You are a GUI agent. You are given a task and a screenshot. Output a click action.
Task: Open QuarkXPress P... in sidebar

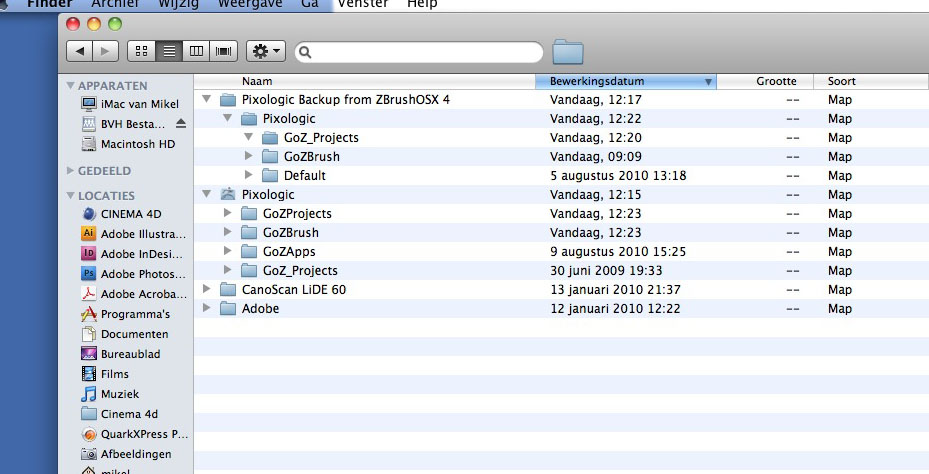click(x=134, y=434)
